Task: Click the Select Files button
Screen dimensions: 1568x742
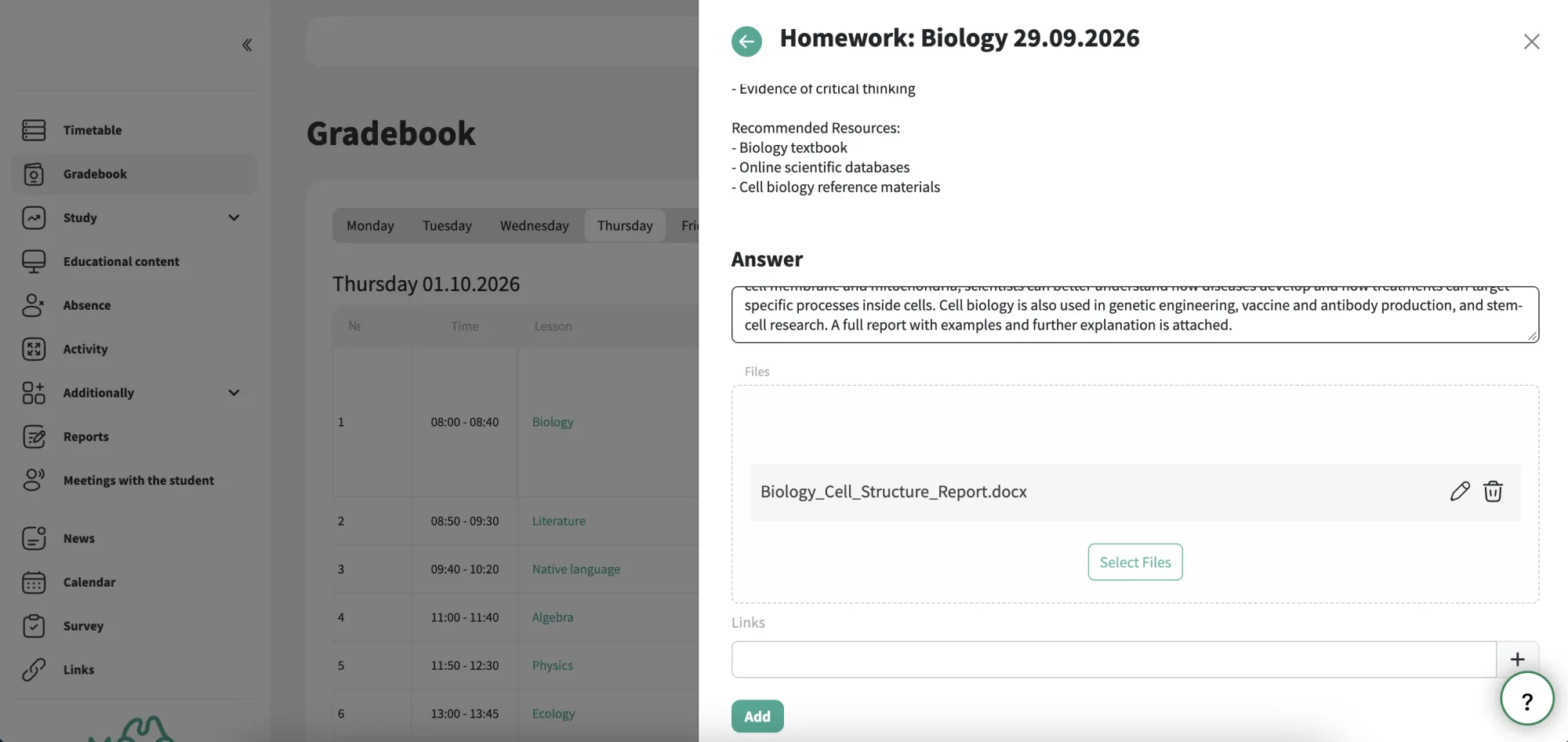Action: [x=1135, y=562]
